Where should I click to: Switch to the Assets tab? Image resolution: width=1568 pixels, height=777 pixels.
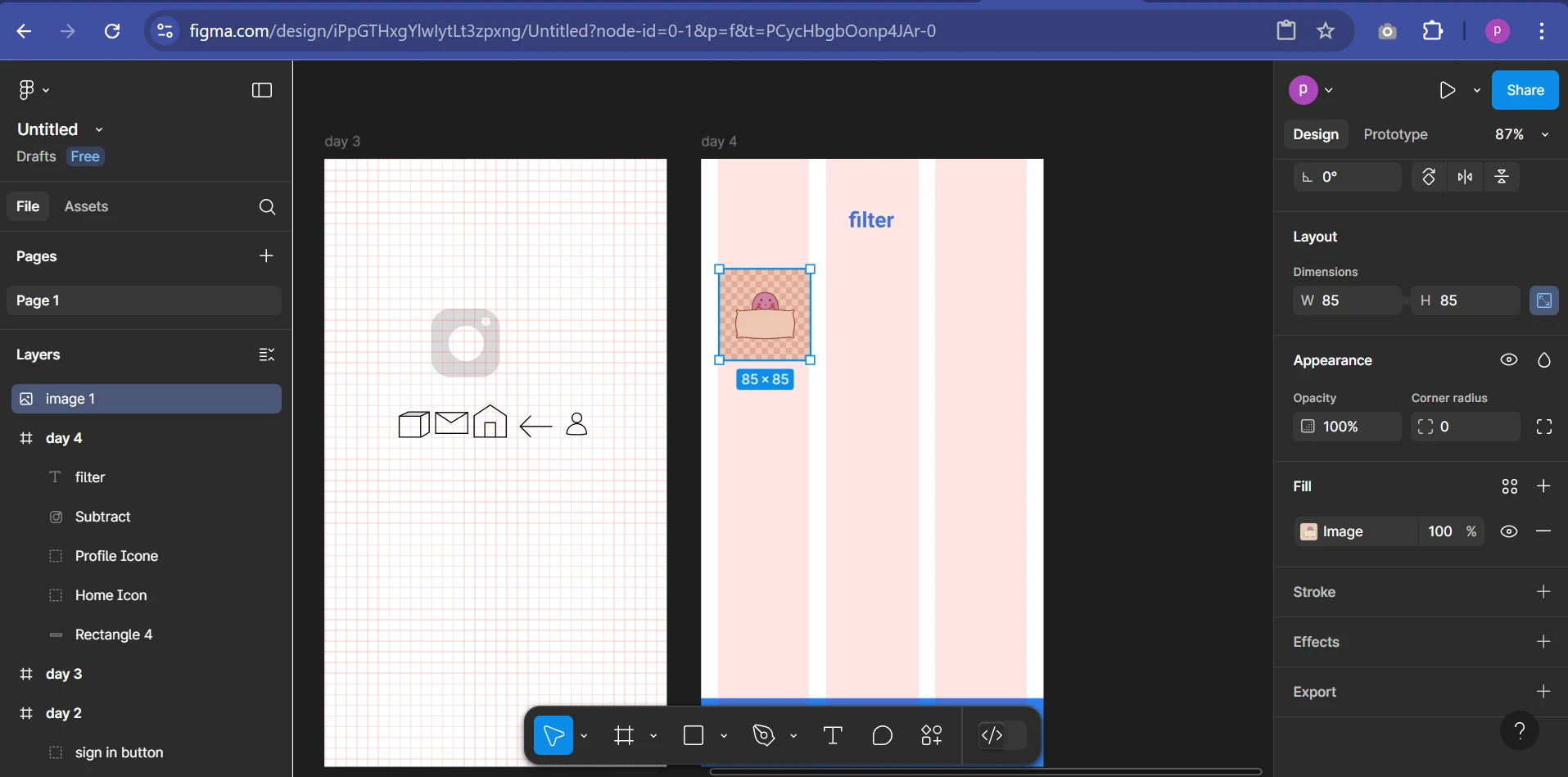click(86, 206)
